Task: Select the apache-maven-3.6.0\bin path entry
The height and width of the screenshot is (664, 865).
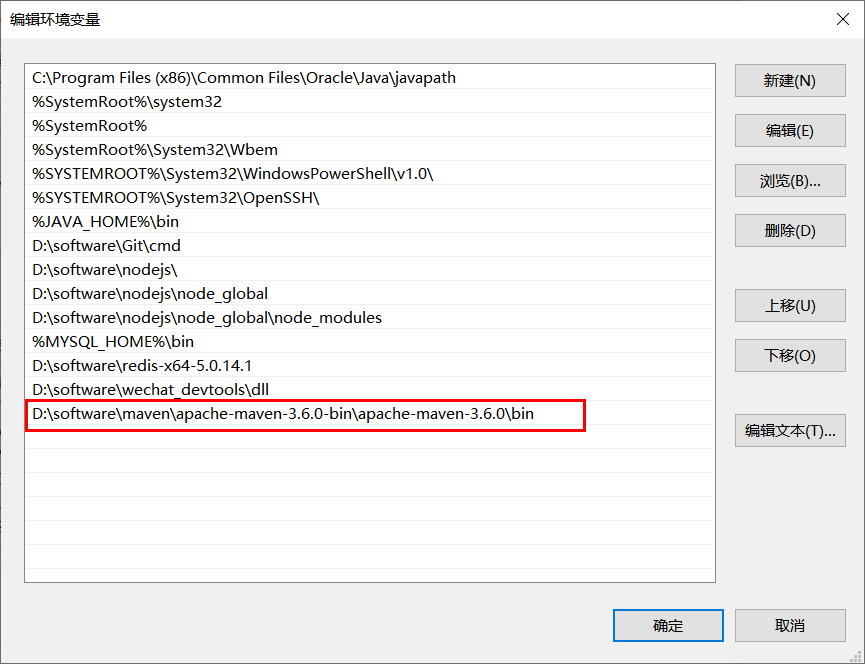Action: click(370, 414)
